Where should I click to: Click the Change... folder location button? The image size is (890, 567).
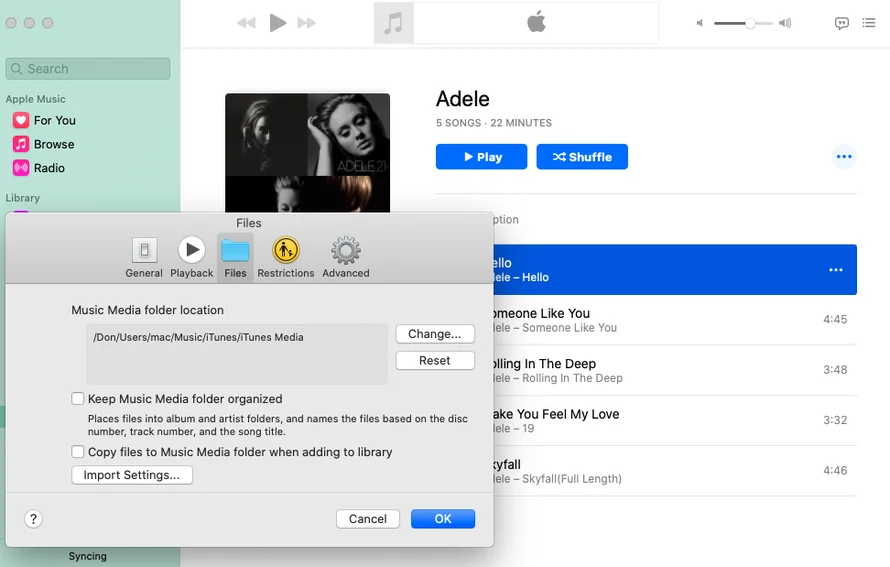click(x=435, y=334)
